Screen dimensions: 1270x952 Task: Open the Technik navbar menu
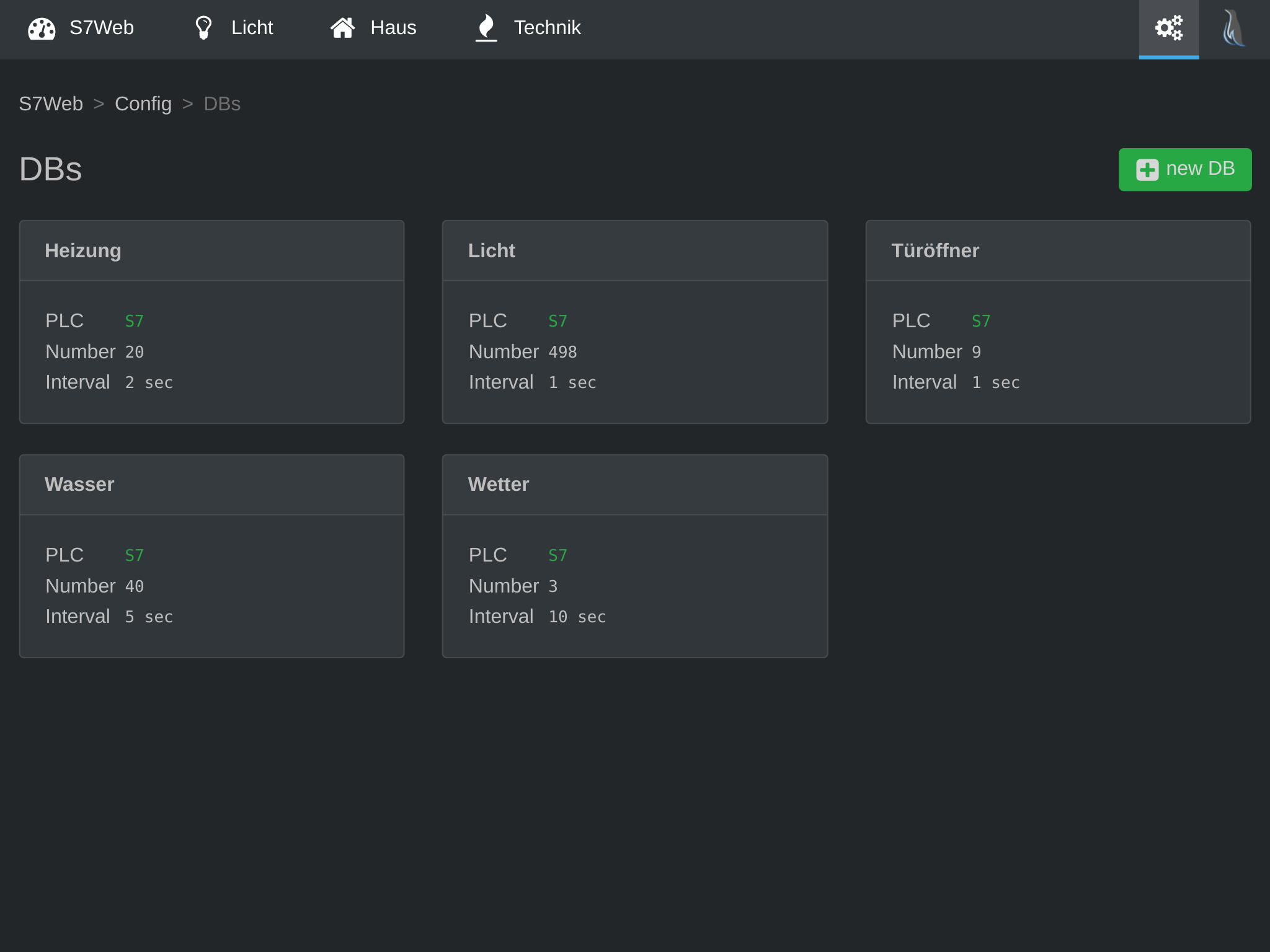tap(528, 28)
